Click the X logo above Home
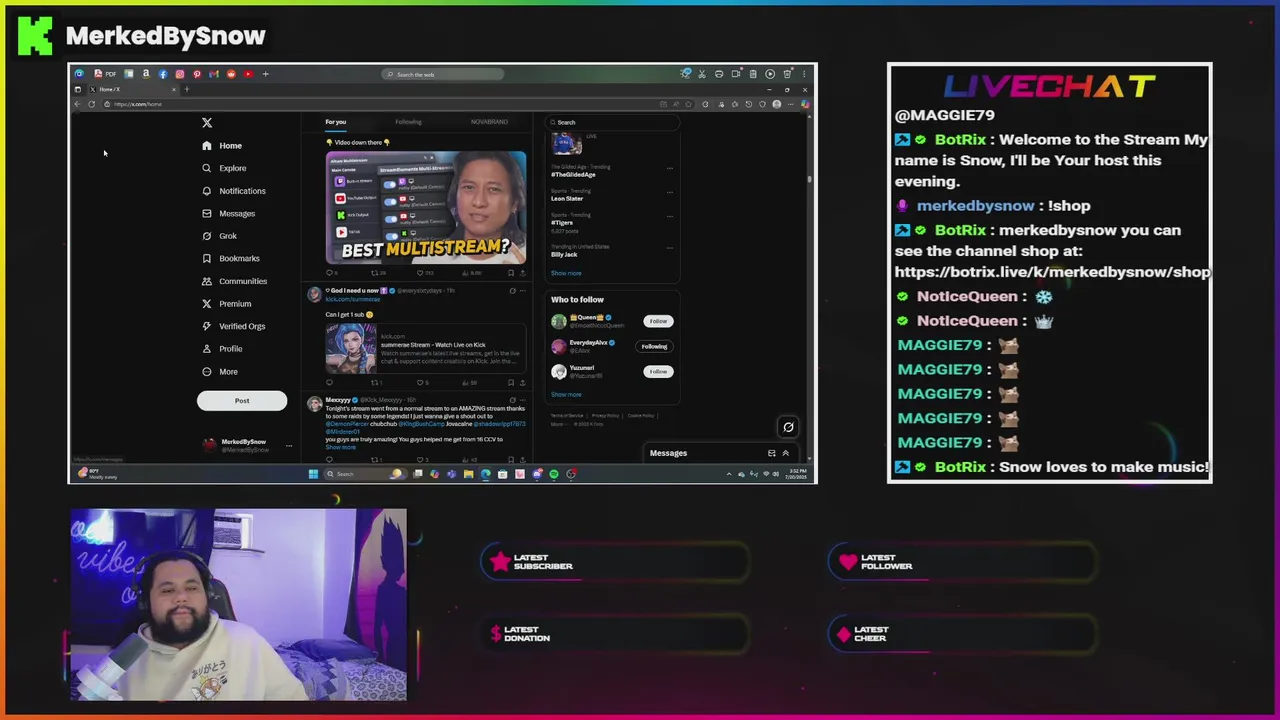The image size is (1280, 720). click(207, 123)
